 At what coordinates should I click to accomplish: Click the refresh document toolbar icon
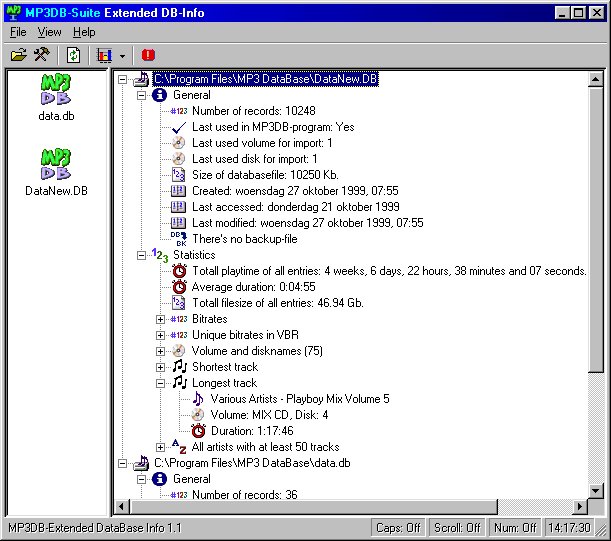point(73,55)
